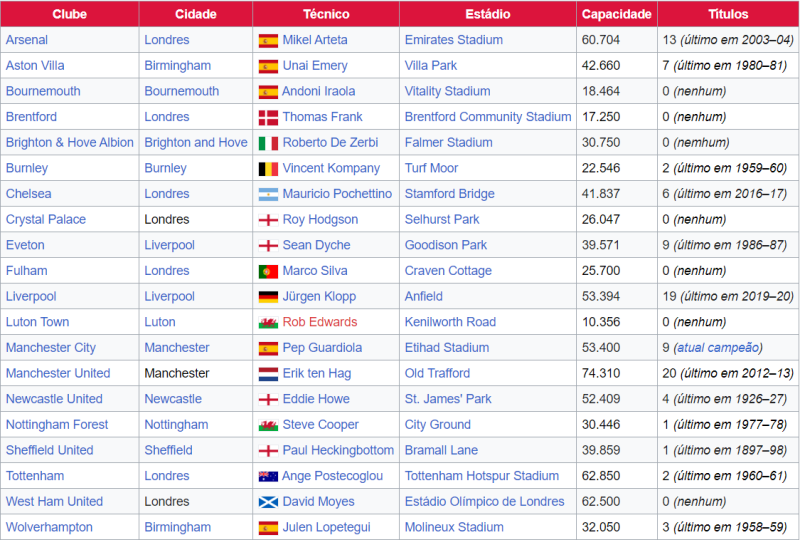Screen dimensions: 800x540
Task: Click the Australian flag beside Ange Postecoglou
Action: point(268,477)
